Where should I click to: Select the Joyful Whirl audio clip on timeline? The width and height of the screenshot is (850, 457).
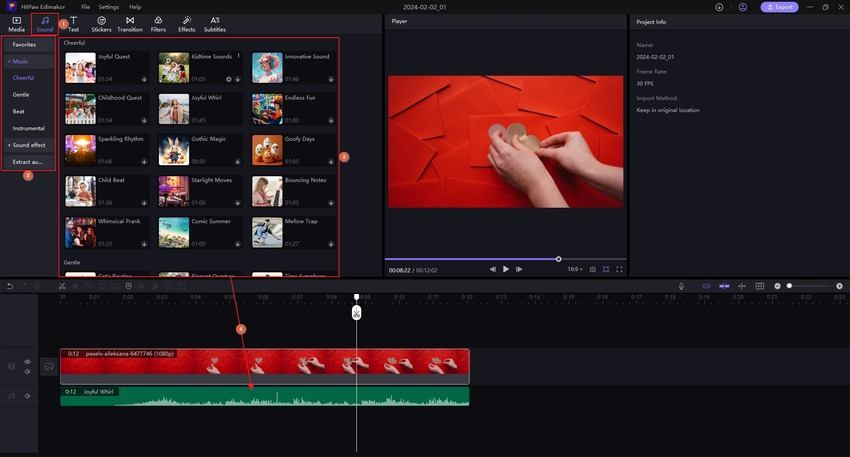point(265,396)
